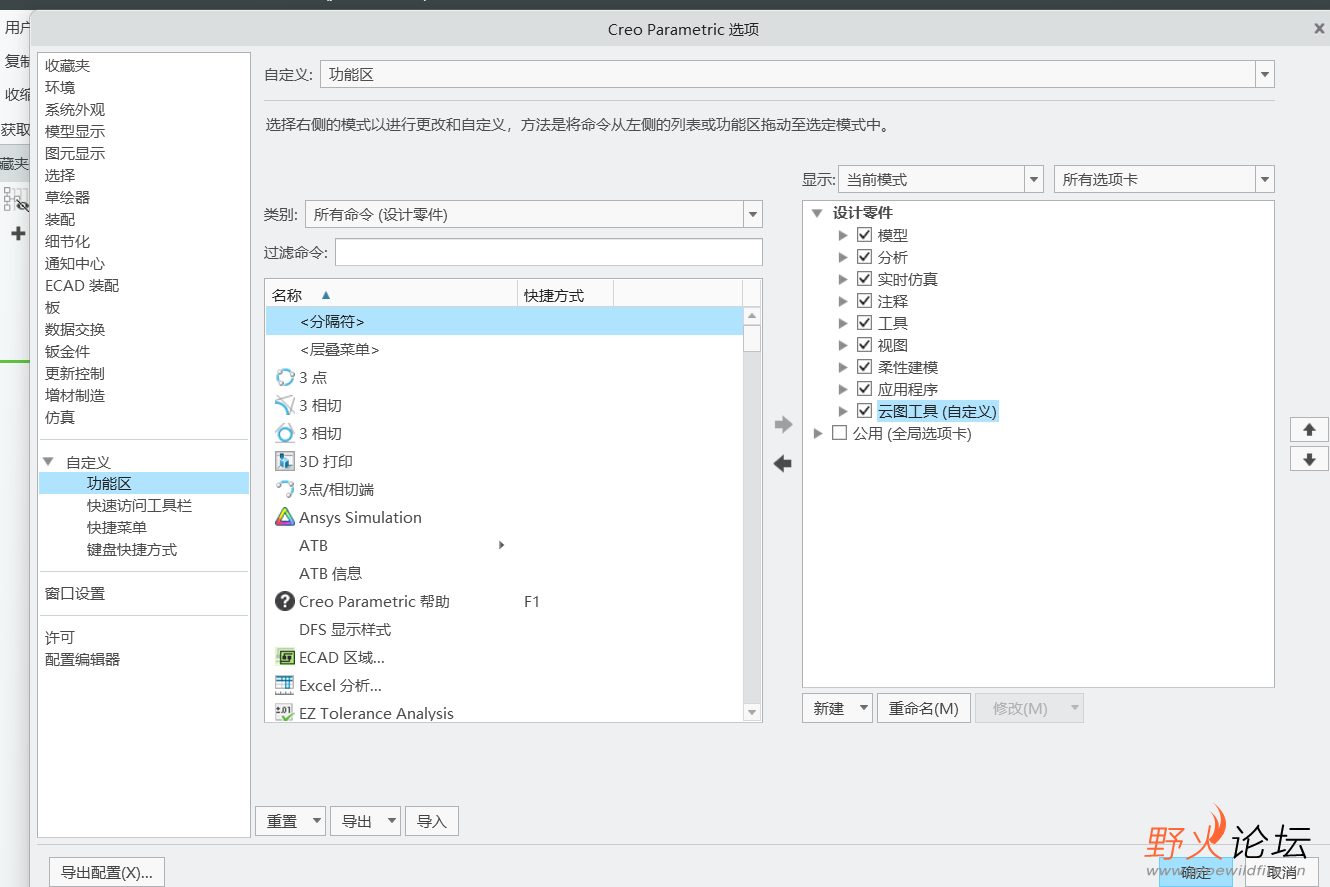Click the command list scroll up arrow
This screenshot has width=1330, height=887.
tap(752, 317)
